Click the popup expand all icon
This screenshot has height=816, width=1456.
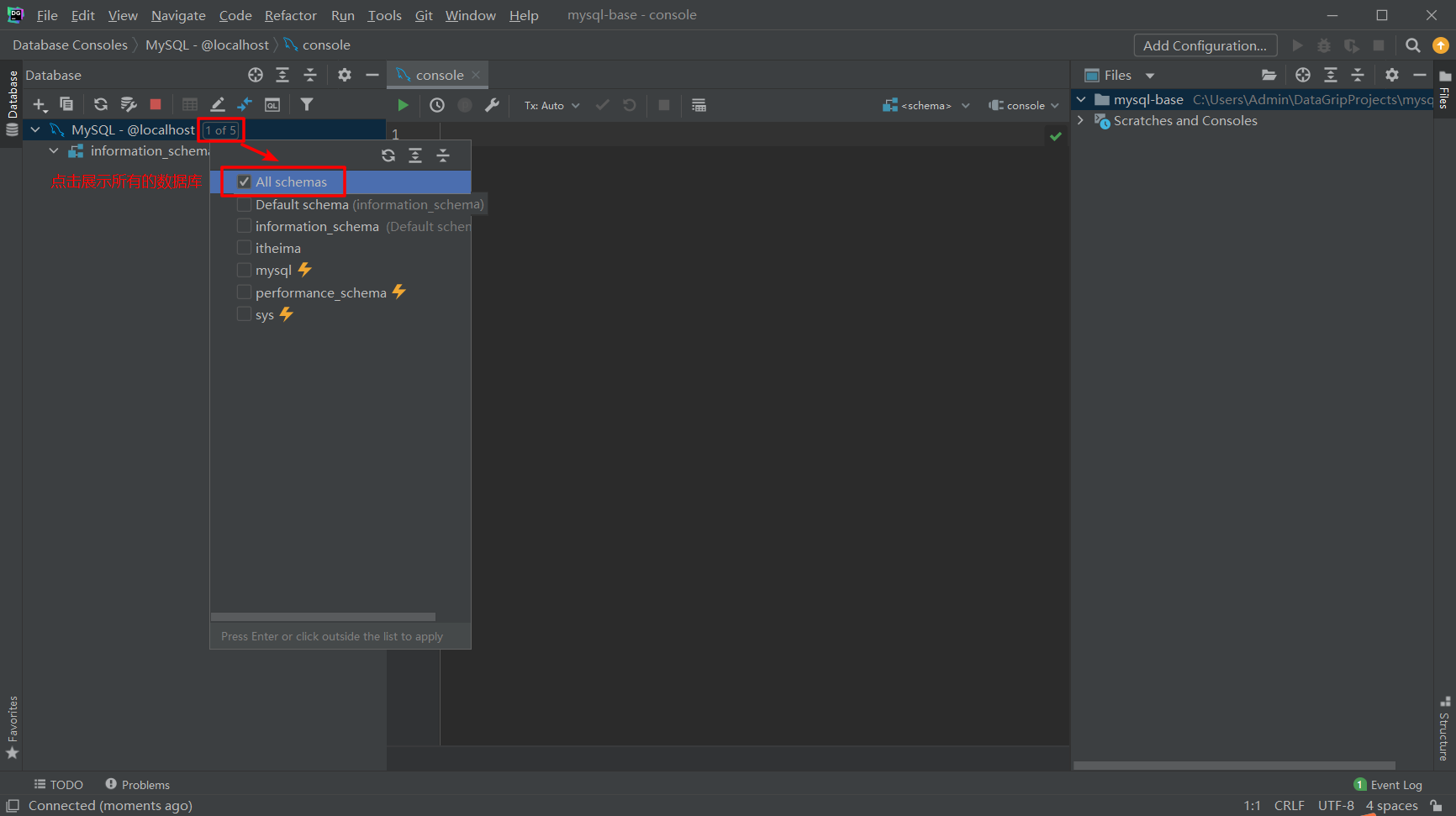(415, 155)
